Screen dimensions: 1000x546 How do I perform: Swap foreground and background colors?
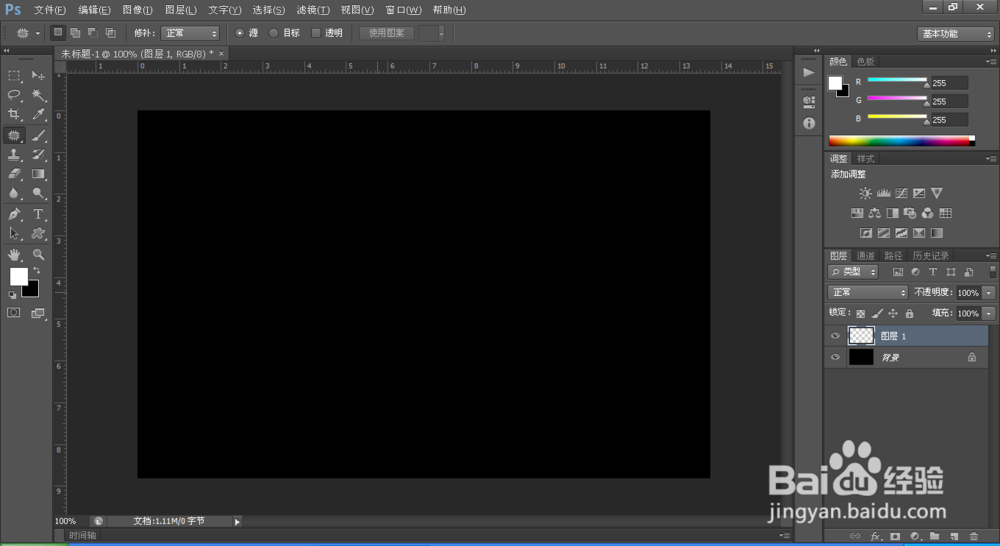36,271
